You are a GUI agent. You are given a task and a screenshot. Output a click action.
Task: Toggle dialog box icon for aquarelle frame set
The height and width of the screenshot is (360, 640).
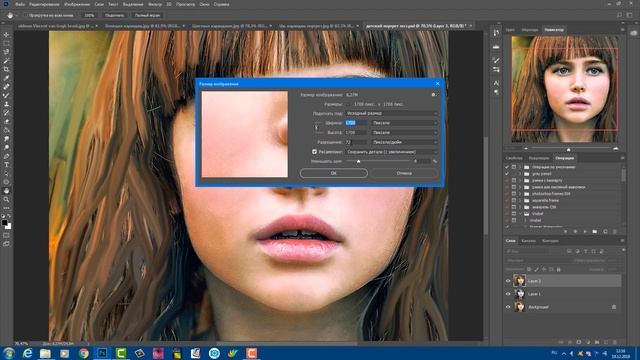(514, 200)
